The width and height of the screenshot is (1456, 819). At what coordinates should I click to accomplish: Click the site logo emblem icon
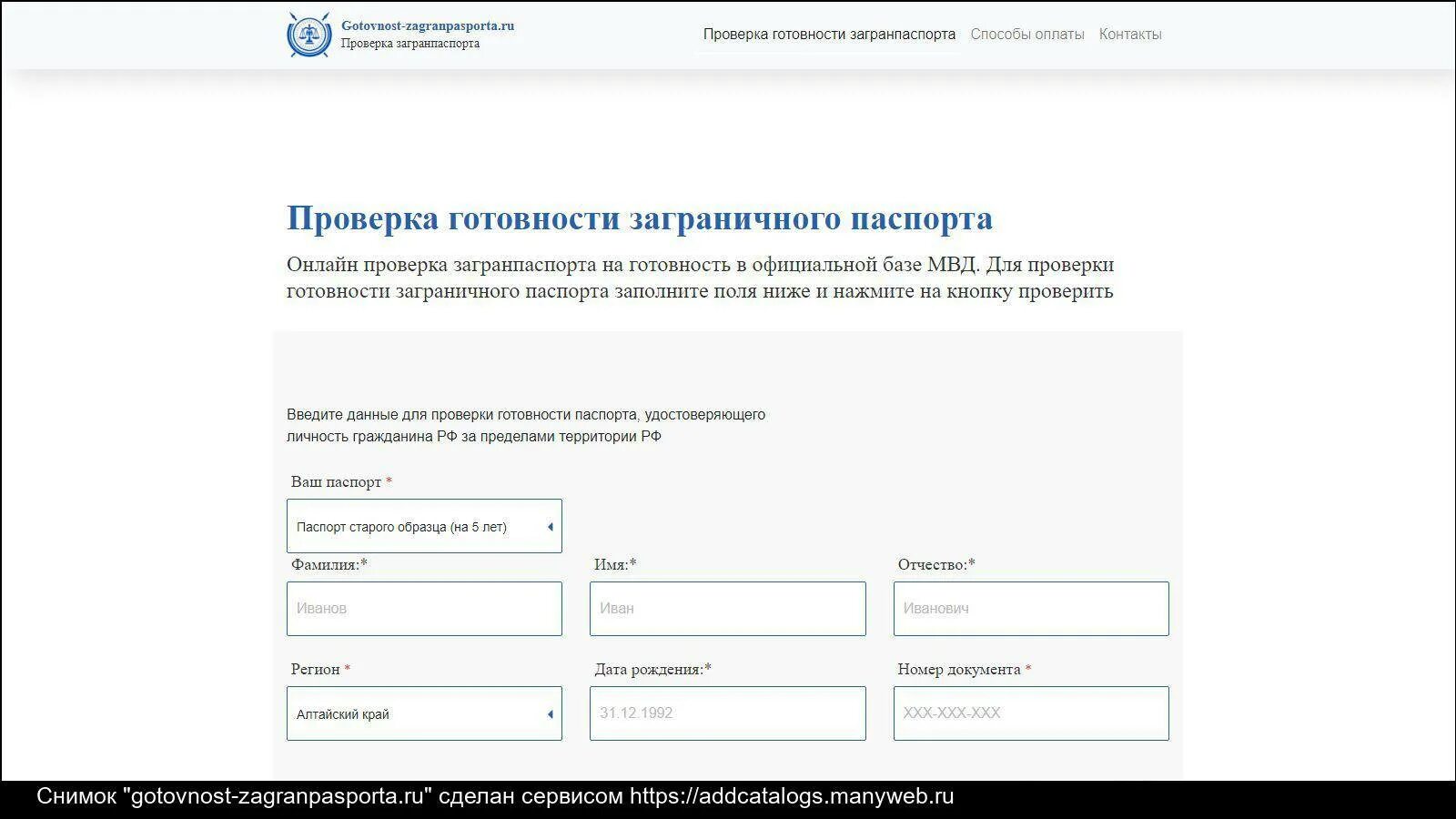pos(309,35)
